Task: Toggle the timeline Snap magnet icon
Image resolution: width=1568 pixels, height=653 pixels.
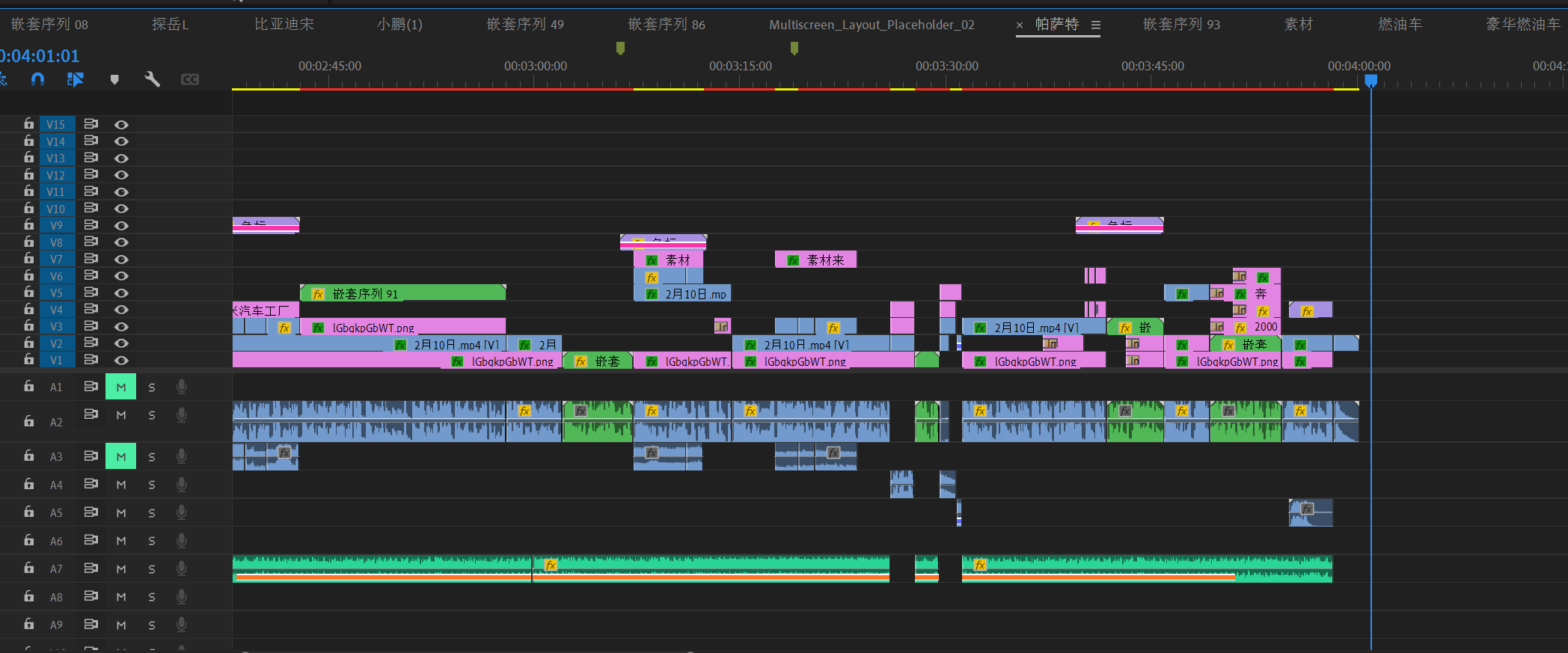Action: pos(37,79)
